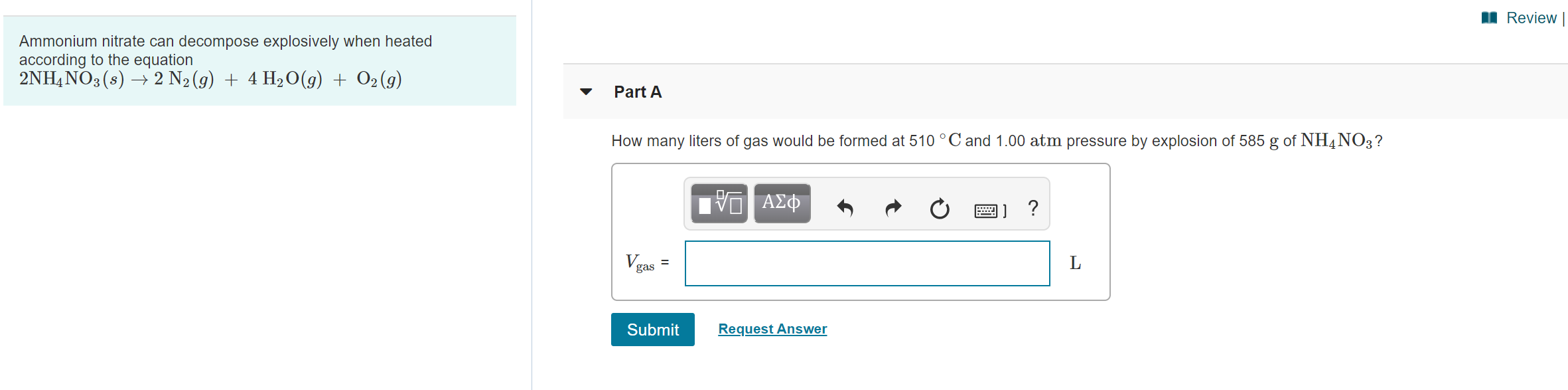The image size is (1568, 390).
Task: Click the L unit label beside the answer box
Action: (x=1076, y=263)
